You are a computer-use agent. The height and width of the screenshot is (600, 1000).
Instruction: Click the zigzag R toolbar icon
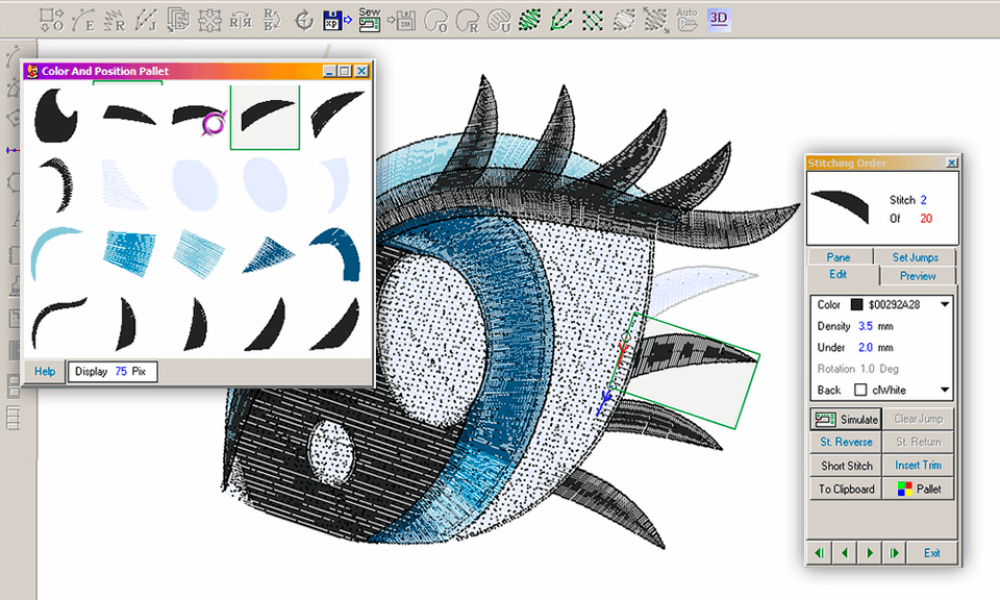(114, 20)
